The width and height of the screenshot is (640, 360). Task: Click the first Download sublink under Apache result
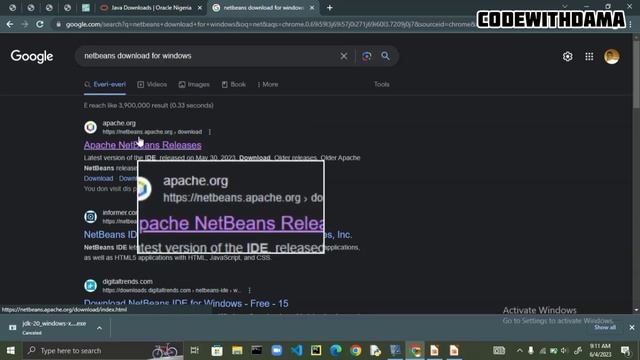[98, 178]
